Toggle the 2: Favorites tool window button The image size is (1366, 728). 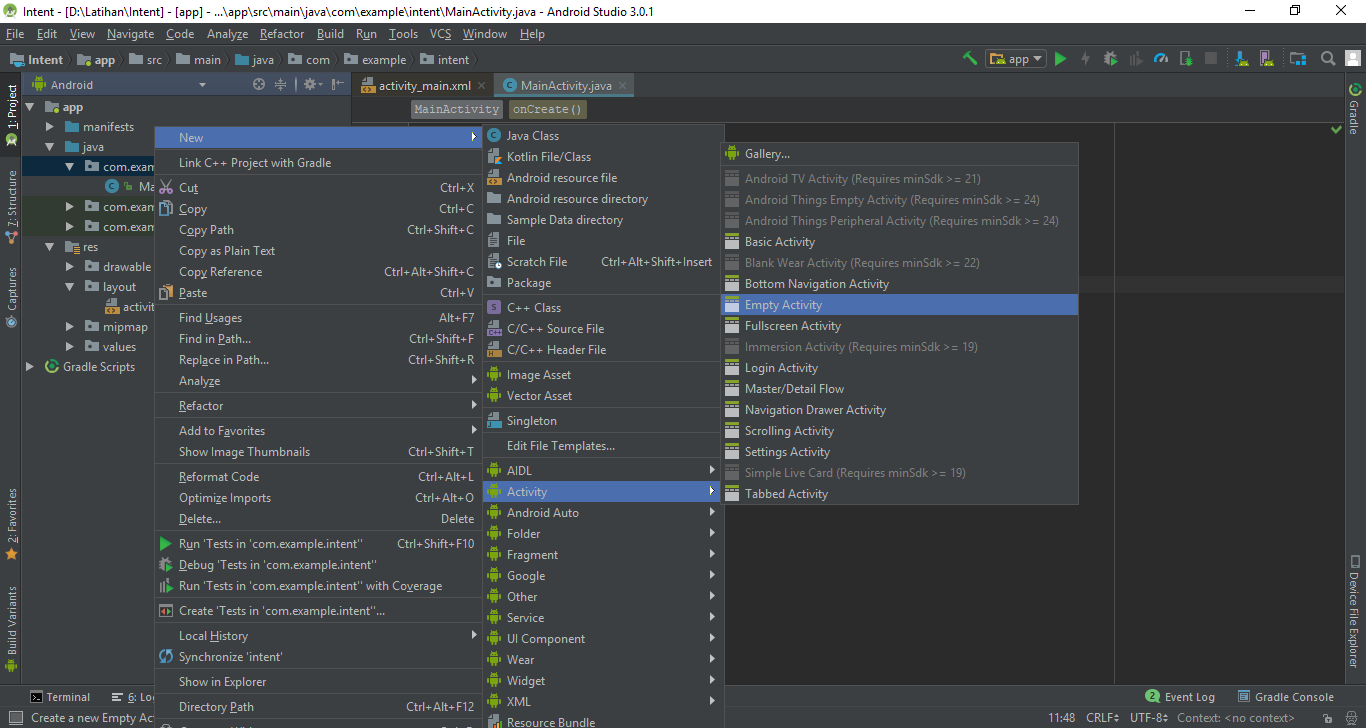pyautogui.click(x=12, y=524)
